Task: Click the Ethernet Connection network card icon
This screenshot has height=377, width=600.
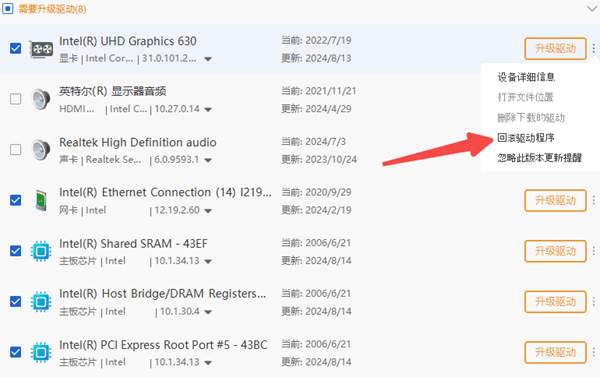Action: pyautogui.click(x=41, y=201)
